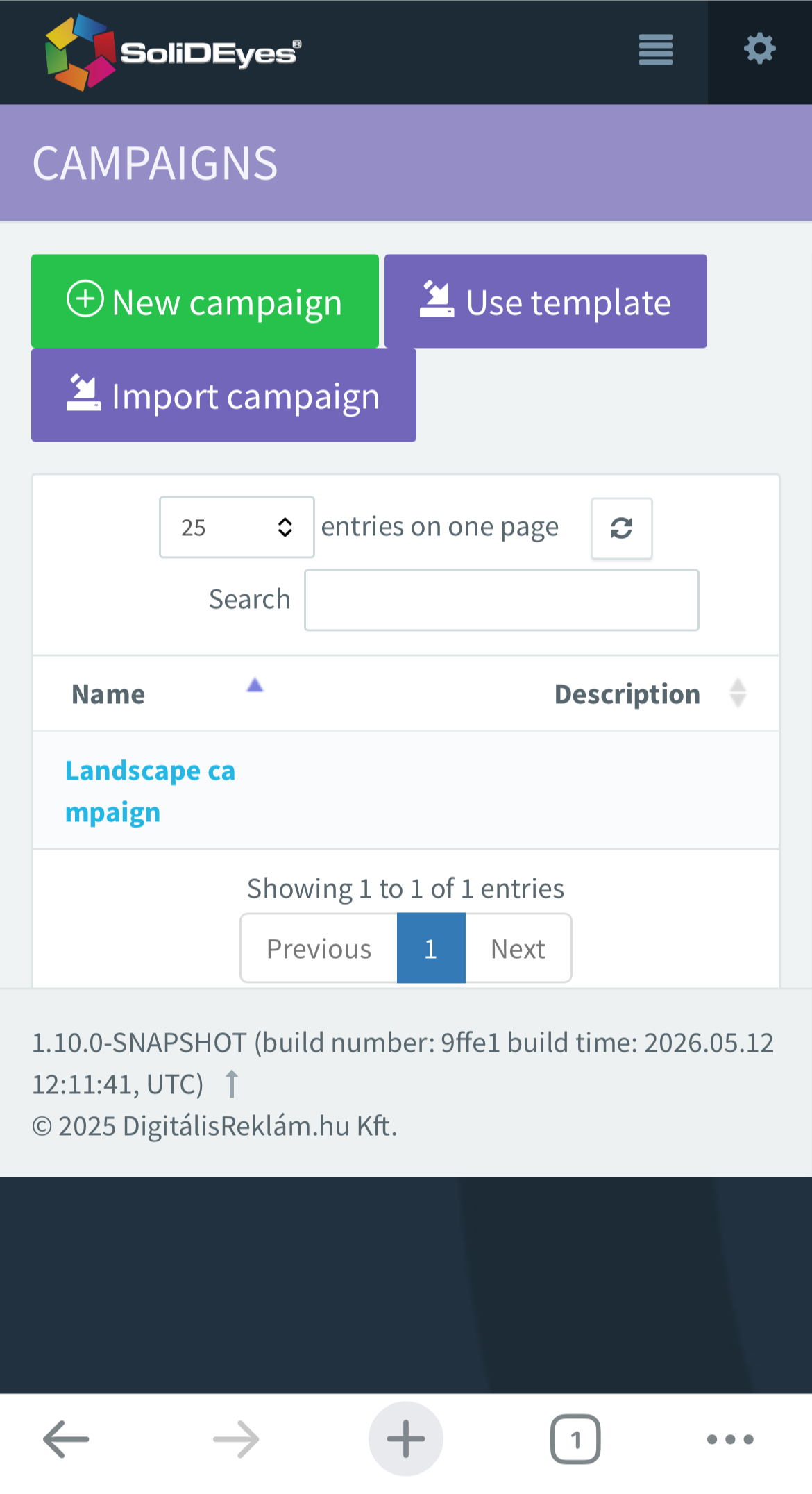Click the scroll-to-top arrow in footer
The height and width of the screenshot is (1494, 812).
[x=232, y=1084]
